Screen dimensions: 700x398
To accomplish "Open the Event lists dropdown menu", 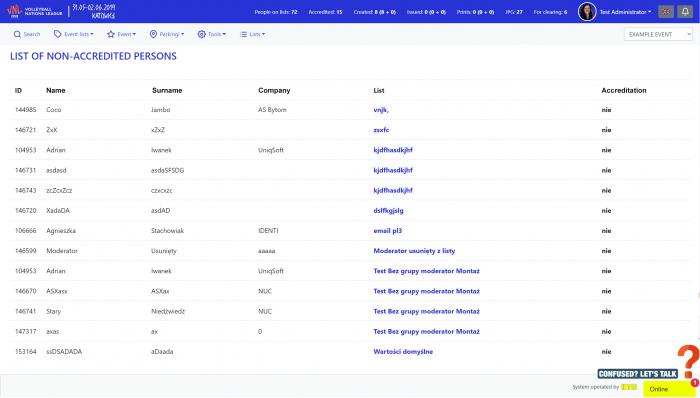I will coord(74,34).
